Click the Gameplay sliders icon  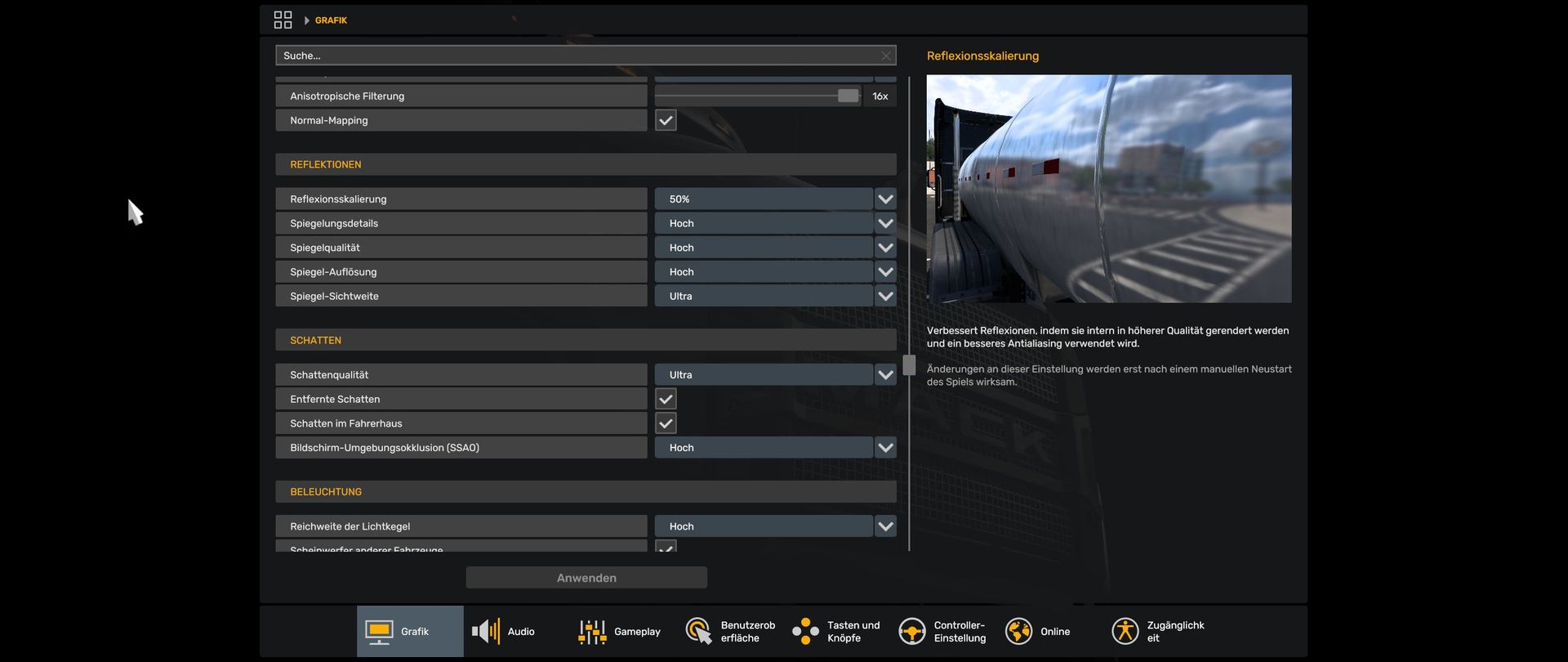(592, 632)
